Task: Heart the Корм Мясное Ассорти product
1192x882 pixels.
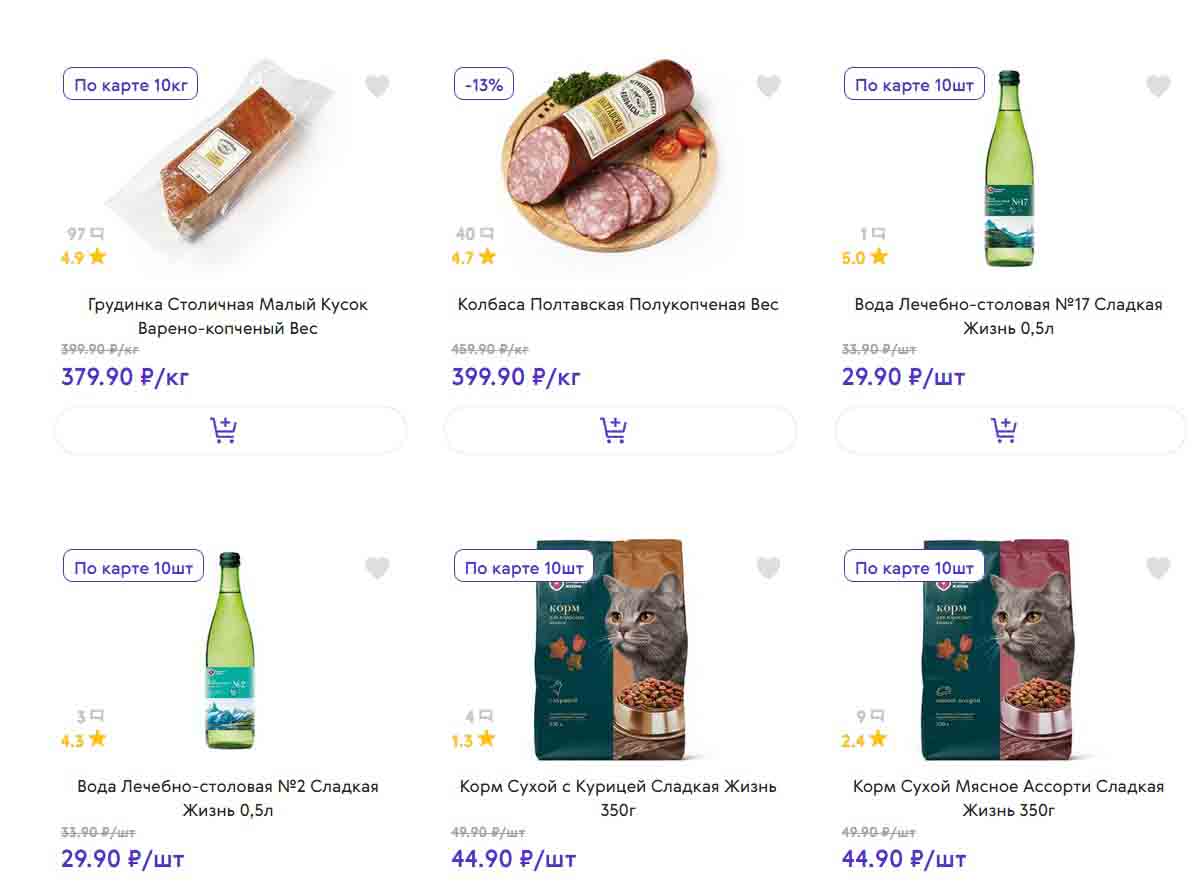Action: (x=1157, y=569)
